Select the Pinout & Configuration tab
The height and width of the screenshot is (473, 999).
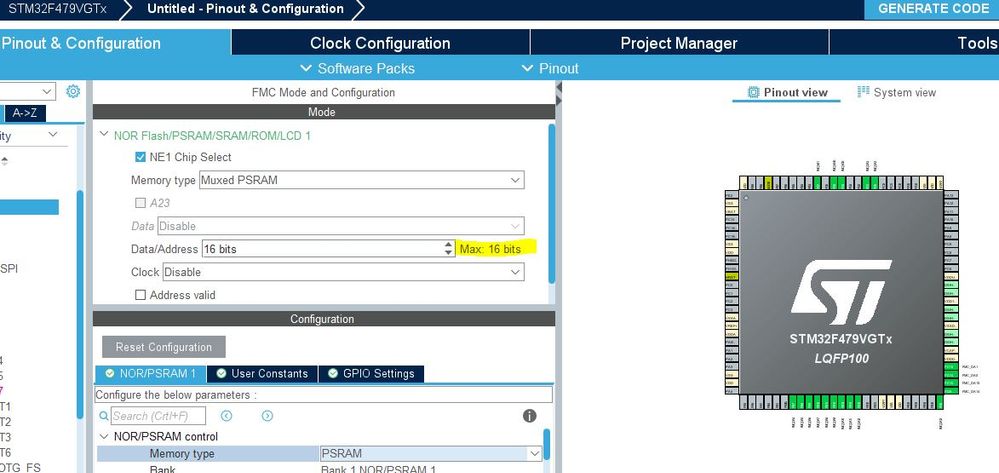pyautogui.click(x=115, y=43)
